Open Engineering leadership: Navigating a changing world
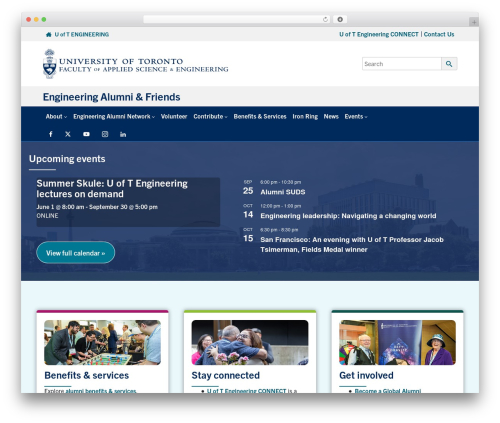This screenshot has height=423, width=500. (x=348, y=216)
